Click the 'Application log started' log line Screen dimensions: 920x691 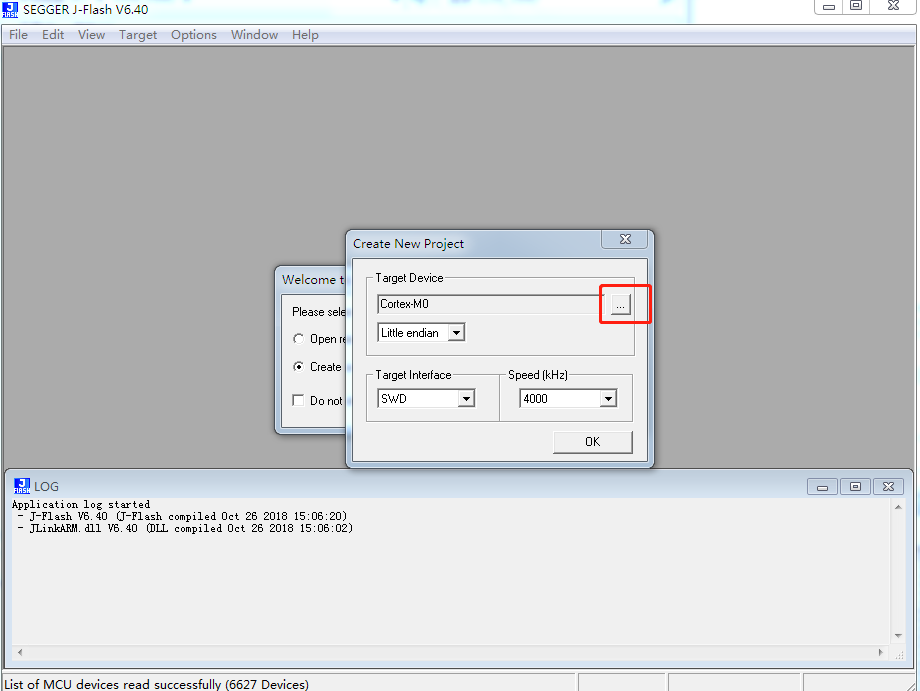click(81, 504)
